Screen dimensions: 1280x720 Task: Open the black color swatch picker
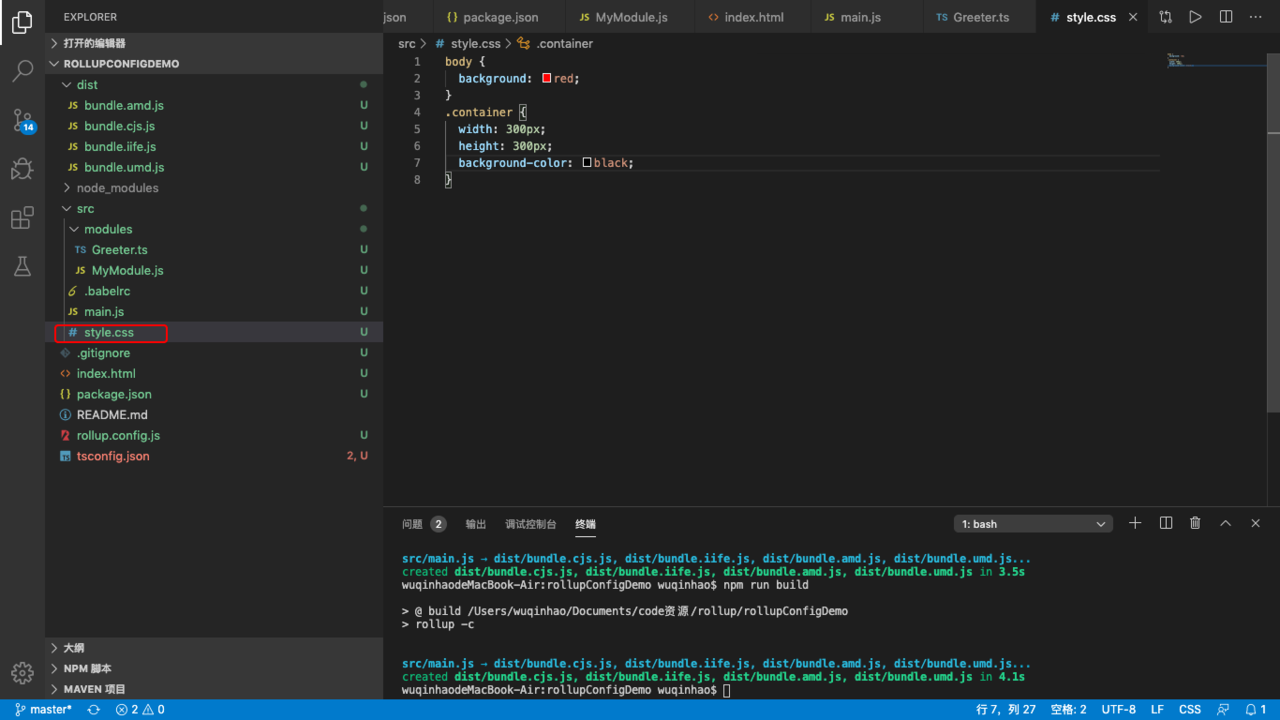pos(587,162)
